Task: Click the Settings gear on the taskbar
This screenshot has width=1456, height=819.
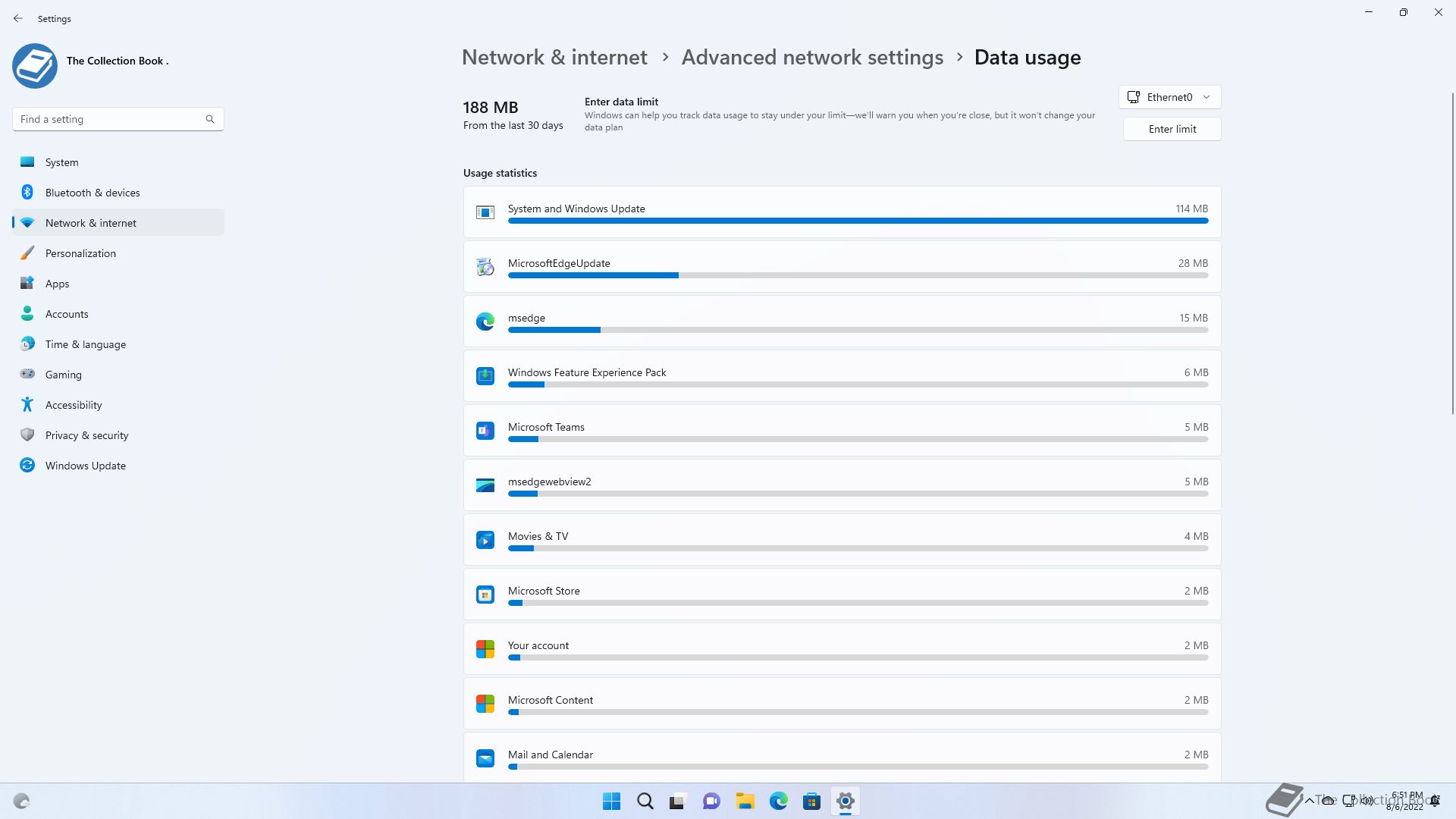Action: pyautogui.click(x=845, y=801)
